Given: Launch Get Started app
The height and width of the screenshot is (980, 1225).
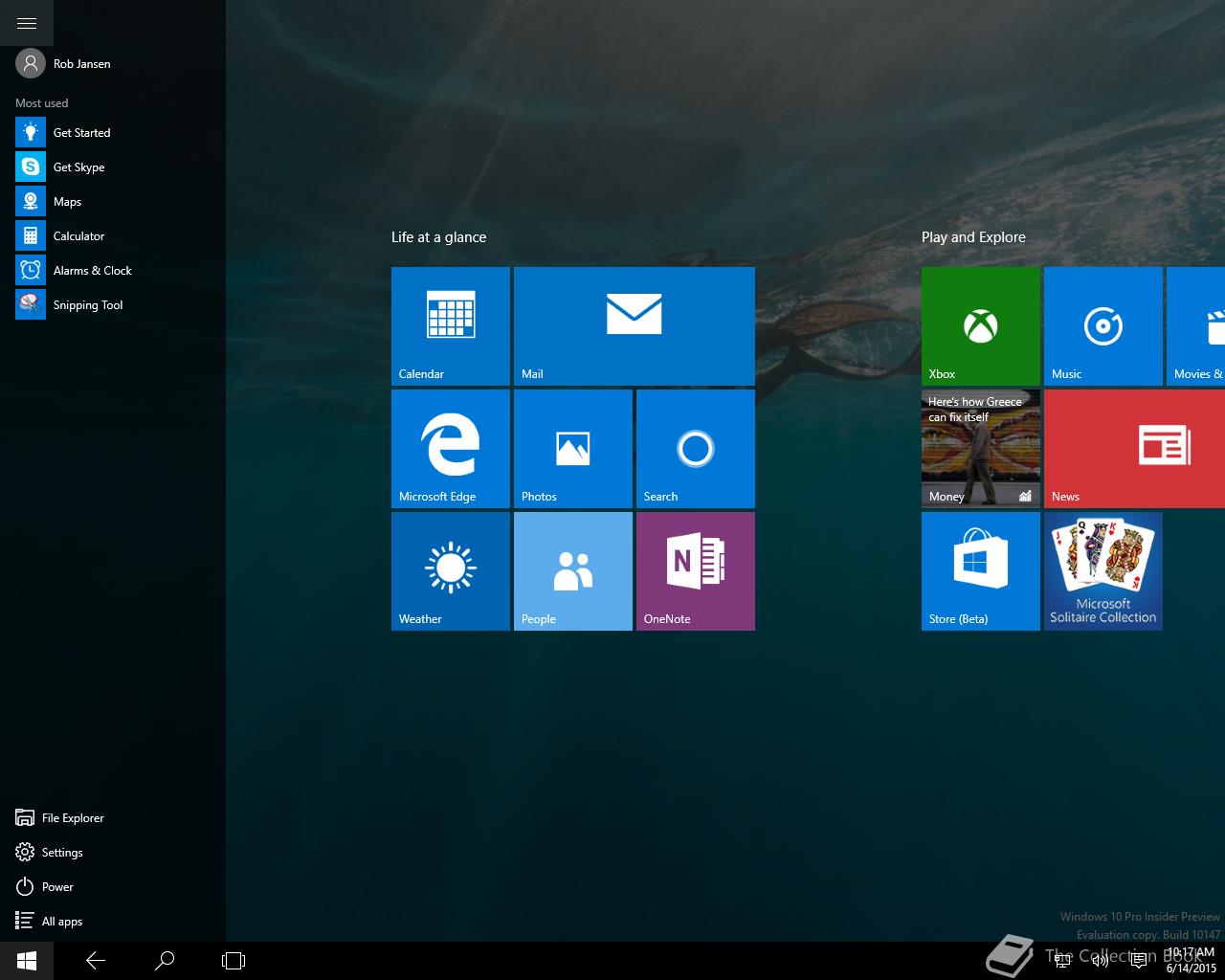Looking at the screenshot, I should tap(113, 132).
